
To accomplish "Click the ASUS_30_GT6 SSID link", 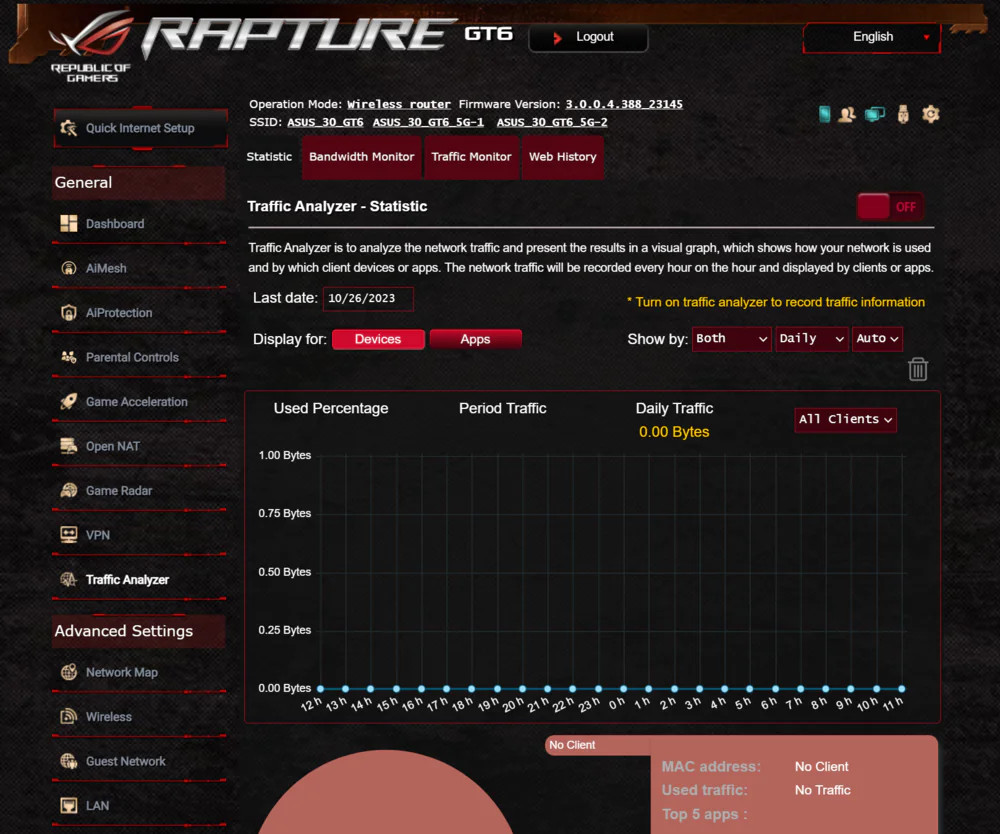I will pyautogui.click(x=325, y=122).
